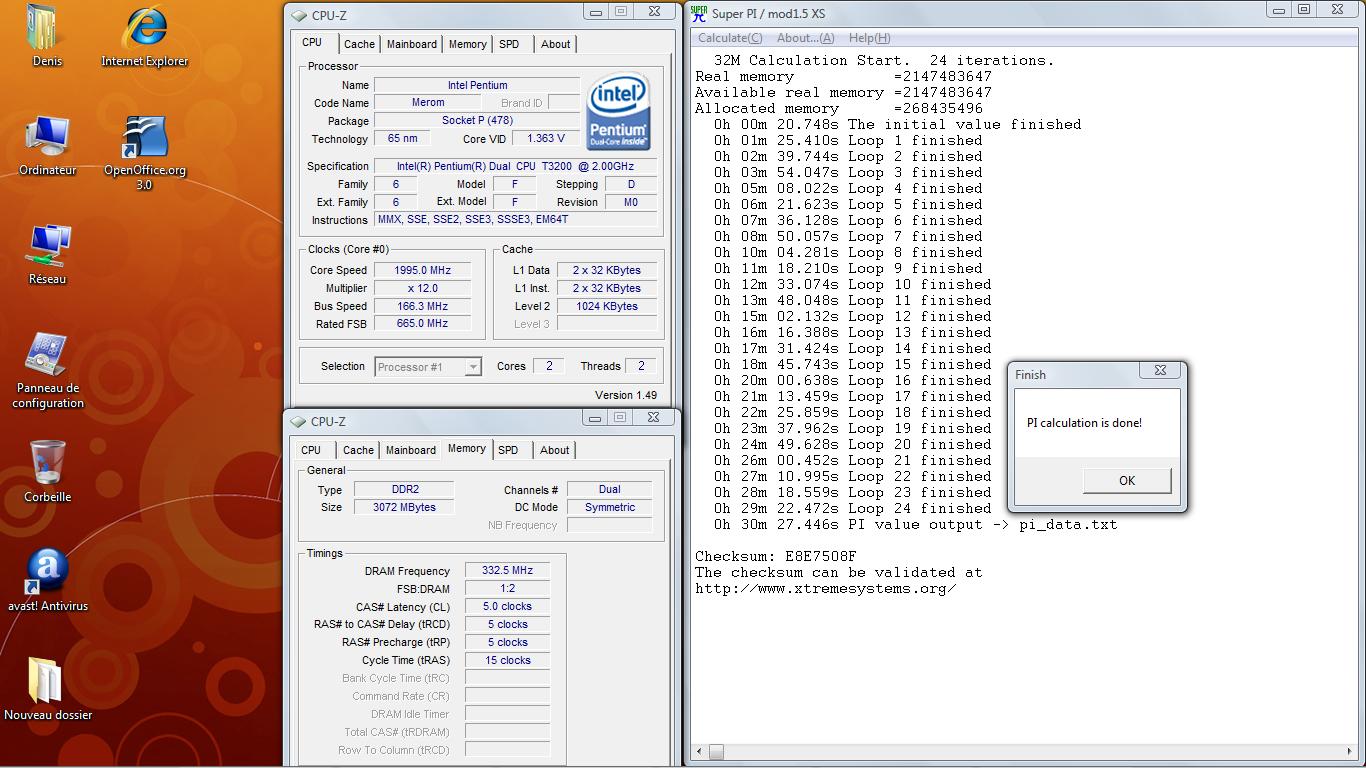The height and width of the screenshot is (768, 1366).
Task: Switch to CPU tab in top CPU-Z
Action: (312, 43)
